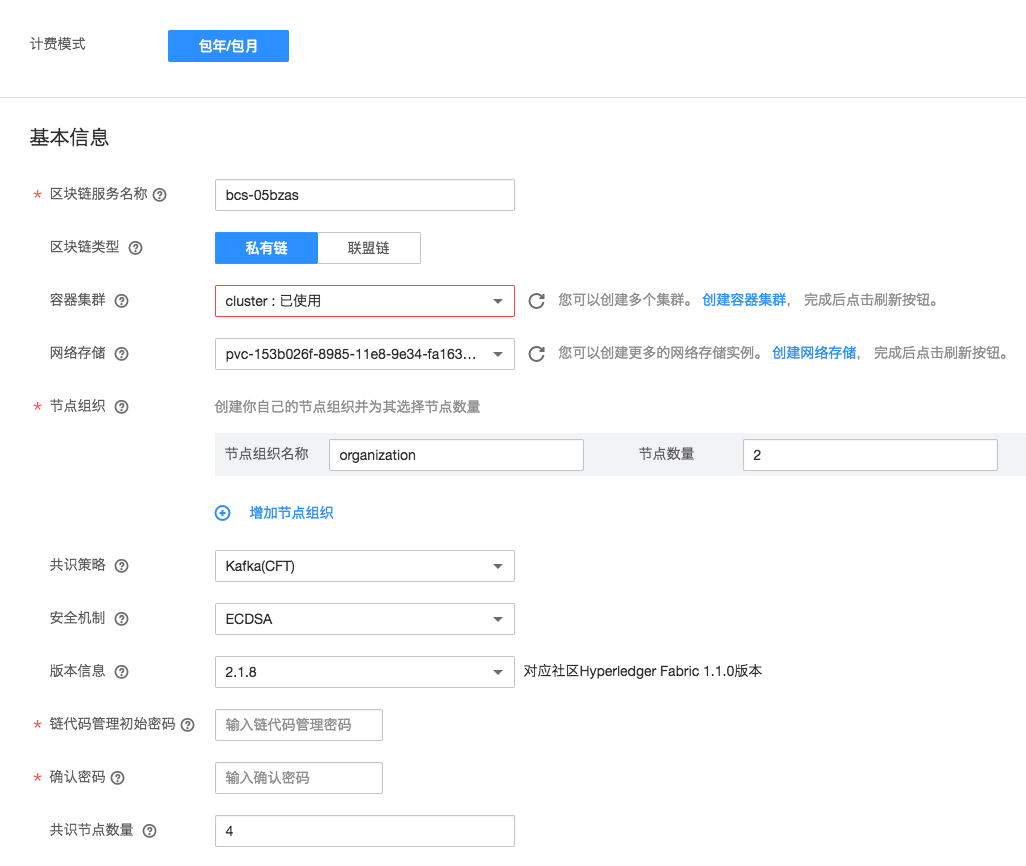The height and width of the screenshot is (866, 1026).
Task: Focus the bcs-05bzas service name field
Action: [x=364, y=195]
